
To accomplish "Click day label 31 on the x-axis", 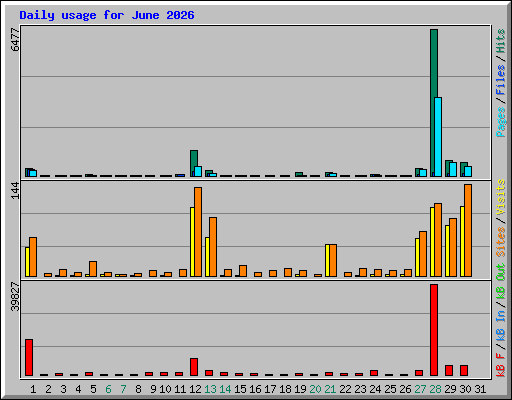I will coord(480,389).
